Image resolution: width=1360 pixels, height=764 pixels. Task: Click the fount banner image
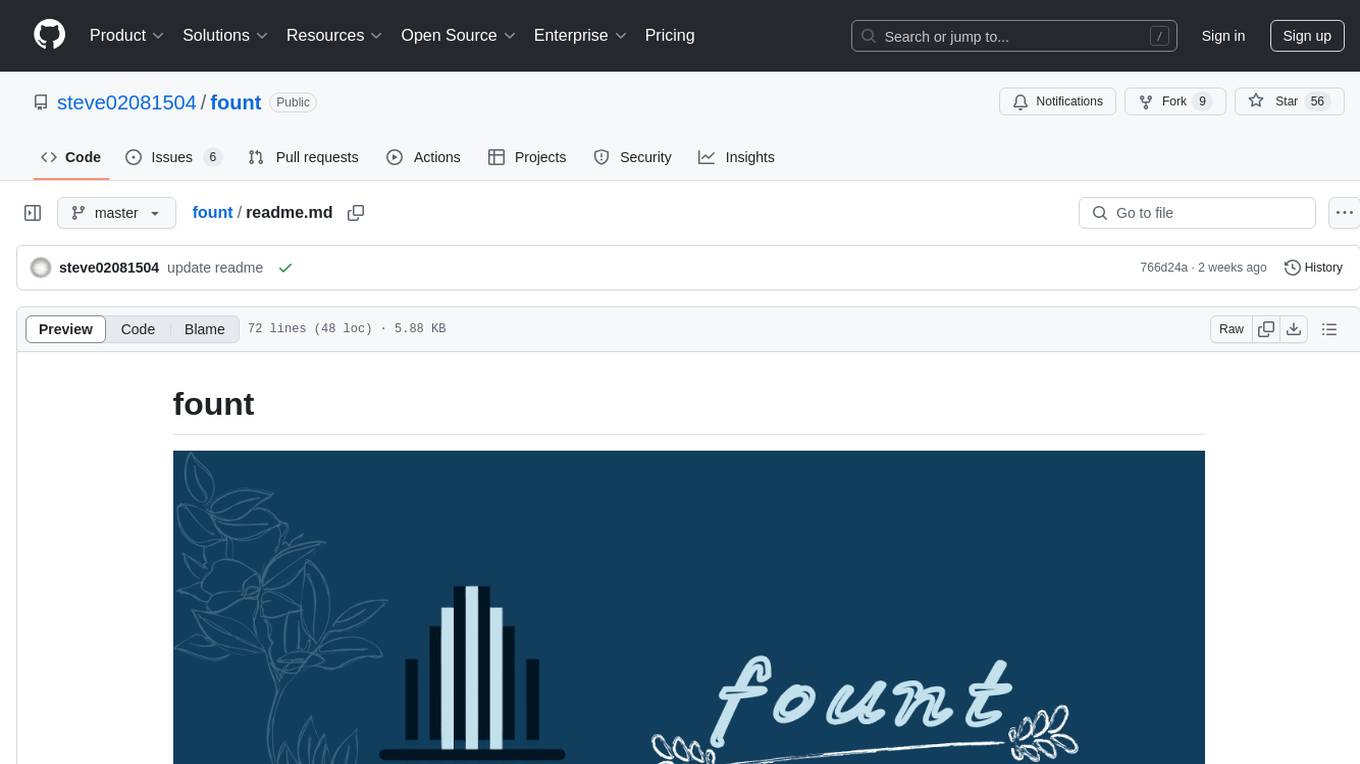coord(688,607)
